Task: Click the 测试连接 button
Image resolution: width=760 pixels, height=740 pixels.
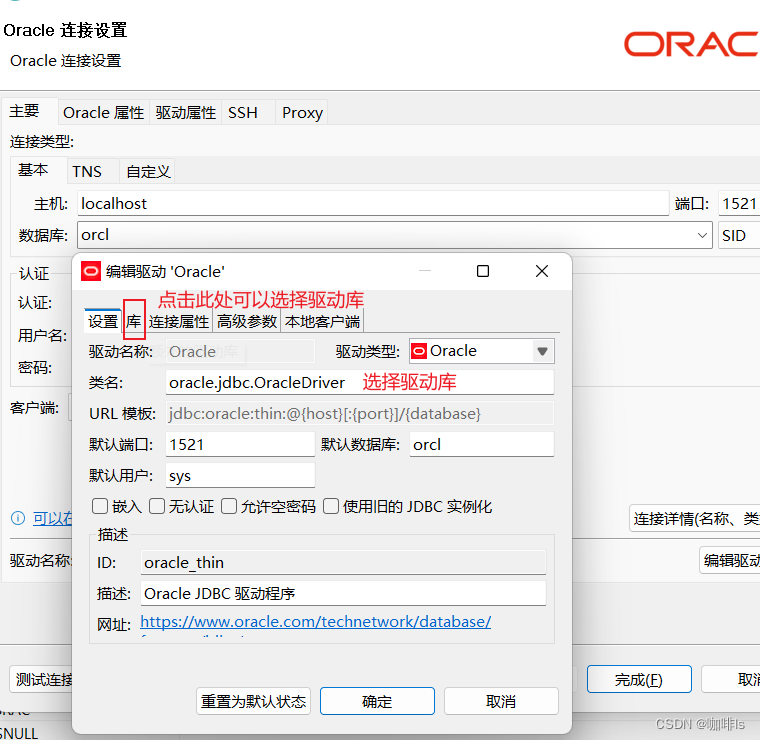Action: (41, 679)
